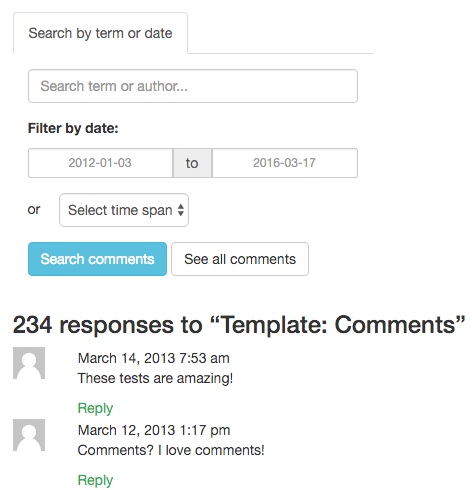Reply to the 'I love comments!' comment
472x490 pixels.
tap(95, 480)
